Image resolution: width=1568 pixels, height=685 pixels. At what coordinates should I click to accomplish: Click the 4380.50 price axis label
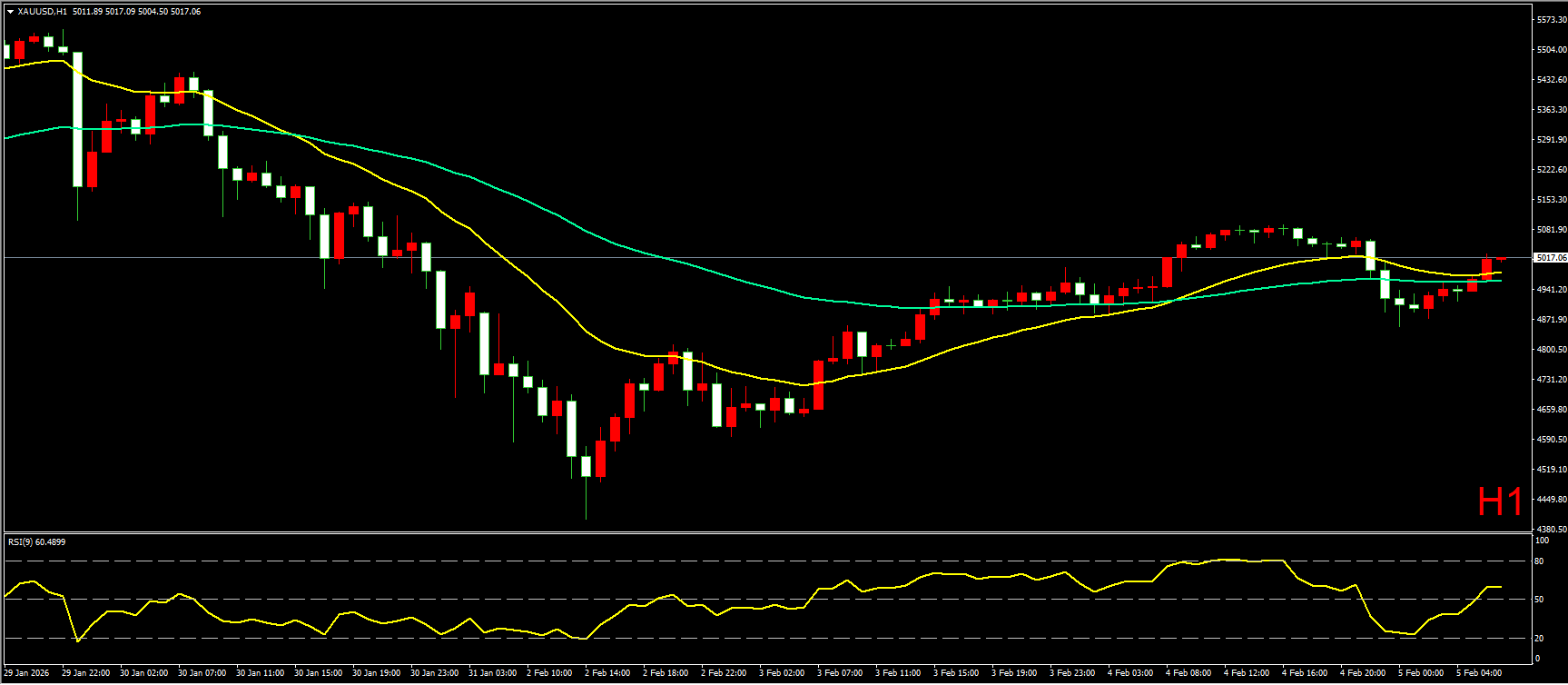(x=1551, y=529)
